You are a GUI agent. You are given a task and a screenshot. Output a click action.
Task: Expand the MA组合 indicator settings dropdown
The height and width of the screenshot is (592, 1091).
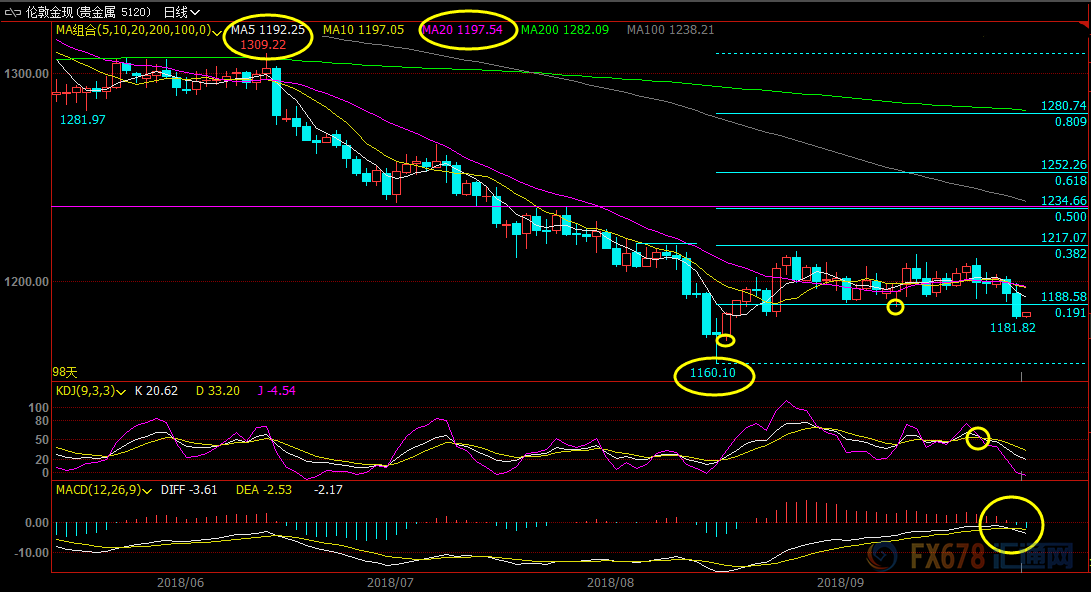click(217, 31)
